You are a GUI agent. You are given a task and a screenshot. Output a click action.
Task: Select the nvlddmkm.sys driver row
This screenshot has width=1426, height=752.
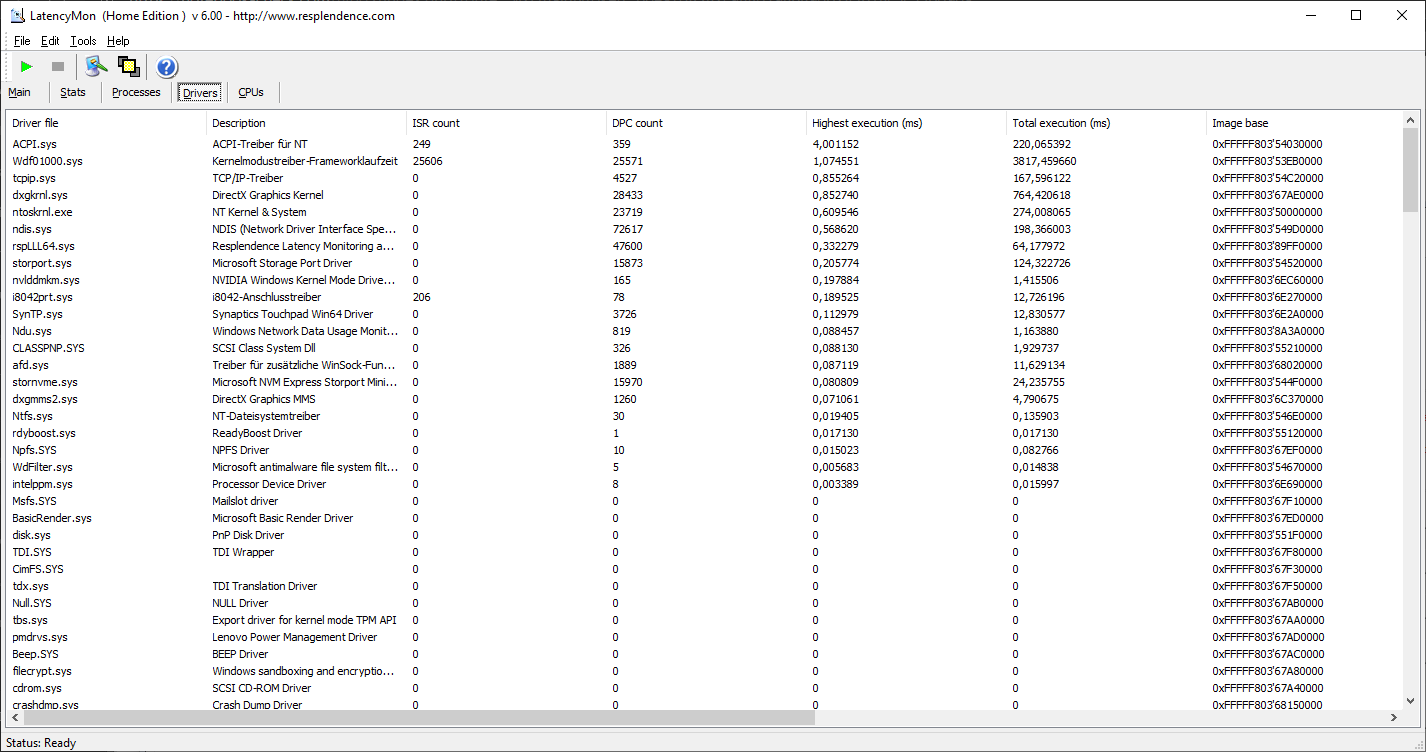pos(705,280)
